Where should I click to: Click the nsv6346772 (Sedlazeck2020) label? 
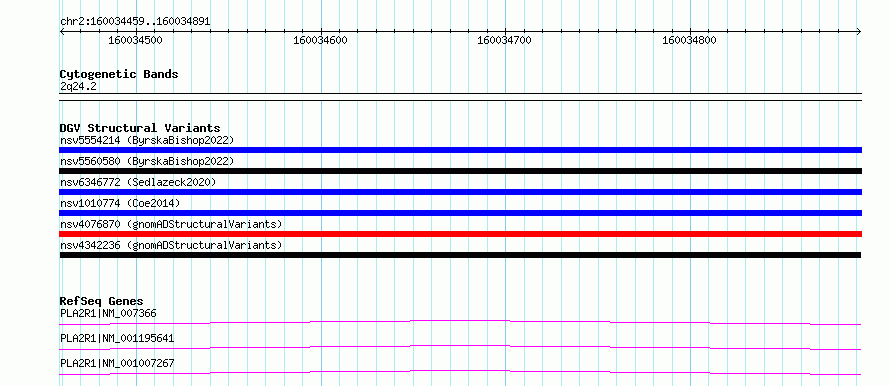coord(138,182)
